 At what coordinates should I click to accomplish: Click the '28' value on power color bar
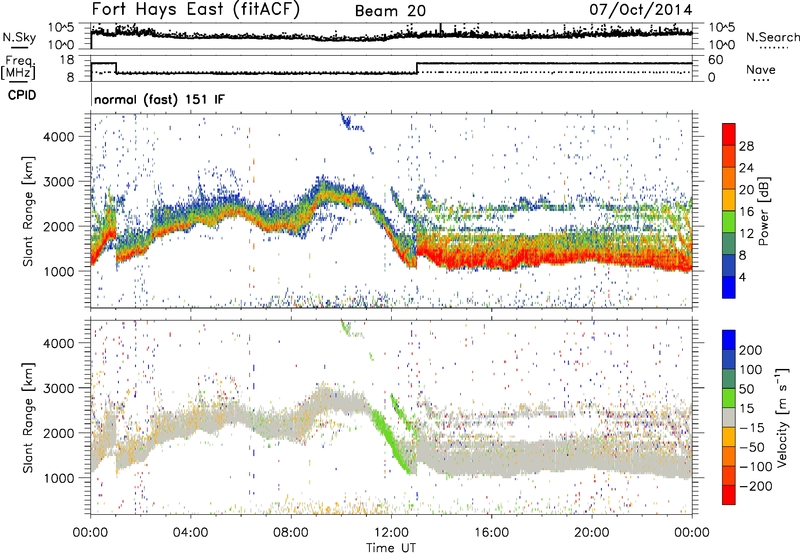[x=746, y=146]
